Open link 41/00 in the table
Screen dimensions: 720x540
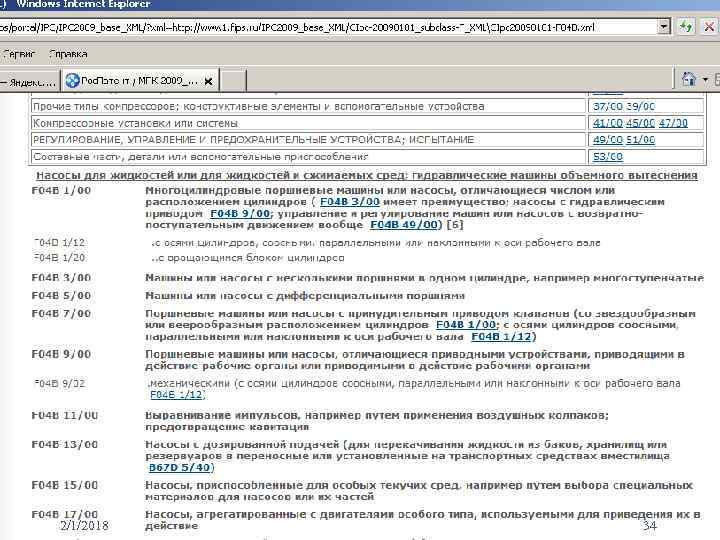608,123
